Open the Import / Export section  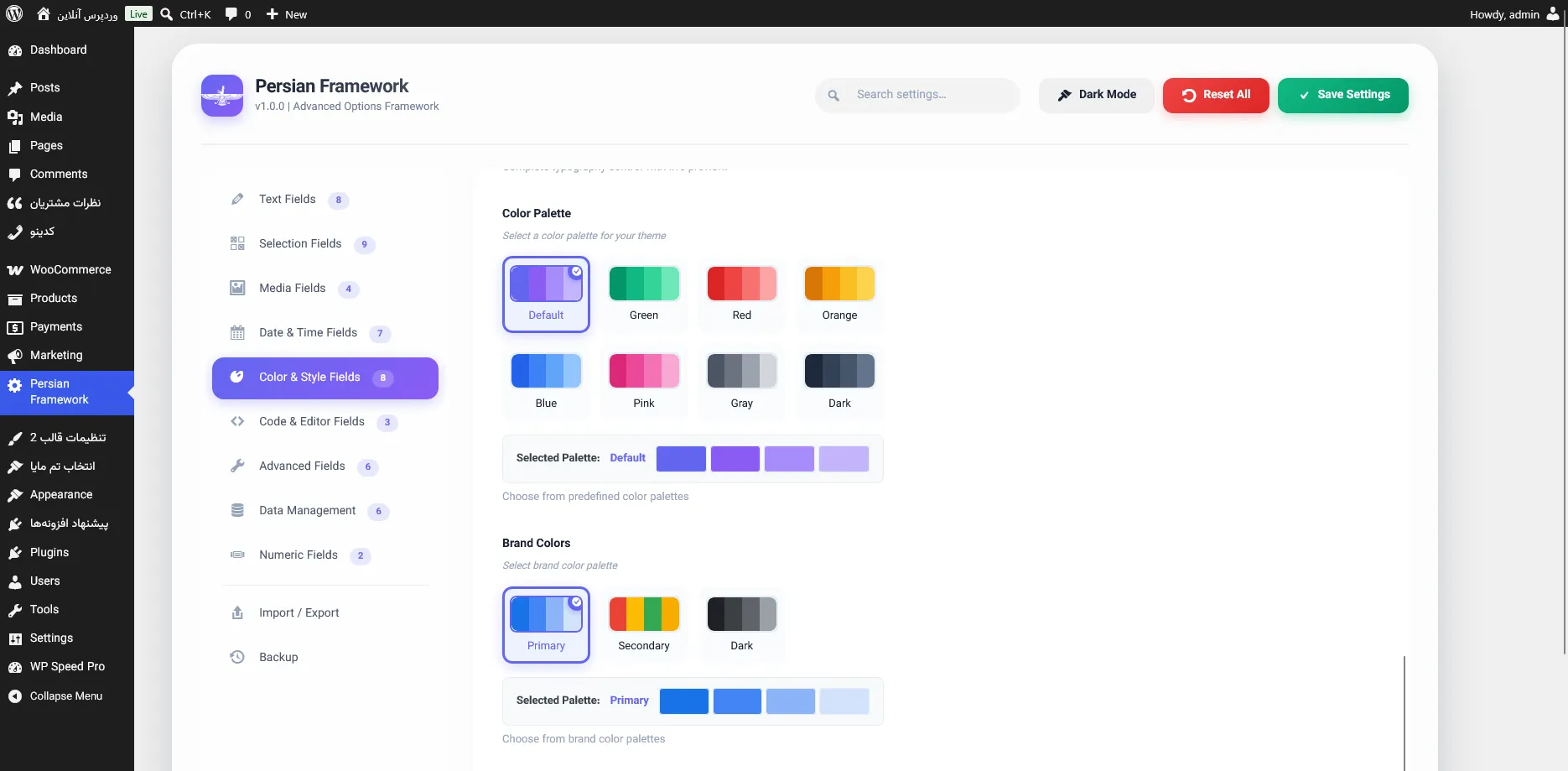point(325,613)
